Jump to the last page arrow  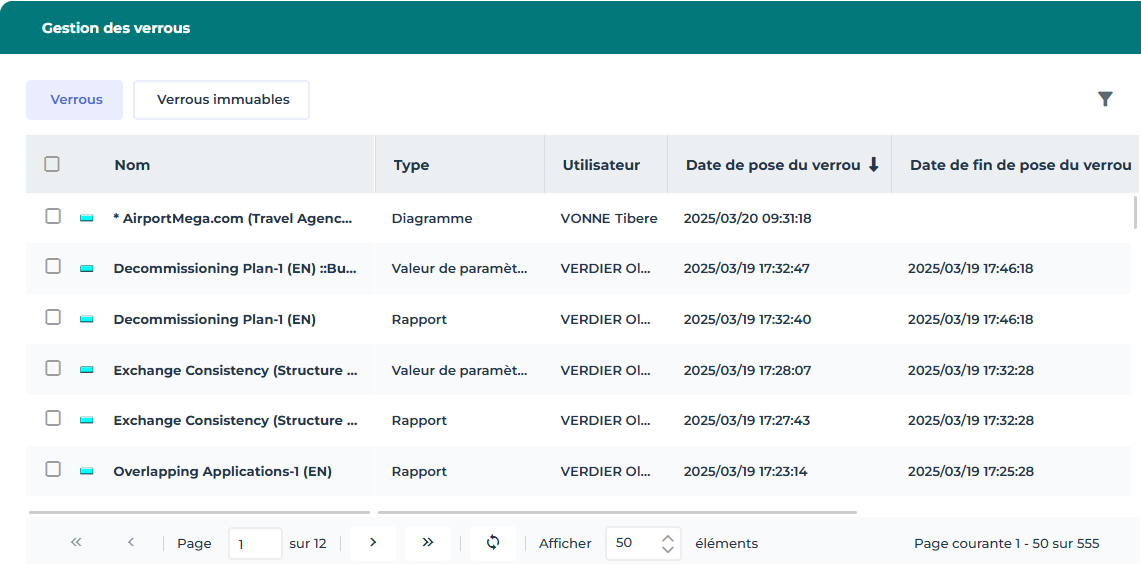point(428,543)
